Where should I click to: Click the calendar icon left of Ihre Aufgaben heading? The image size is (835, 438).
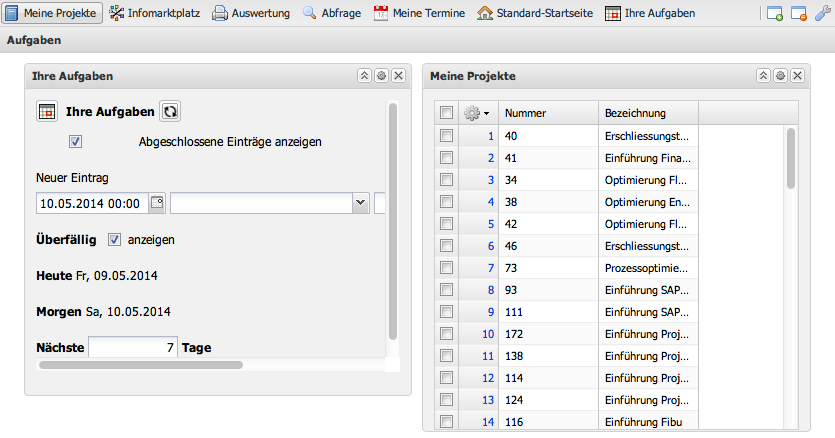(x=46, y=112)
